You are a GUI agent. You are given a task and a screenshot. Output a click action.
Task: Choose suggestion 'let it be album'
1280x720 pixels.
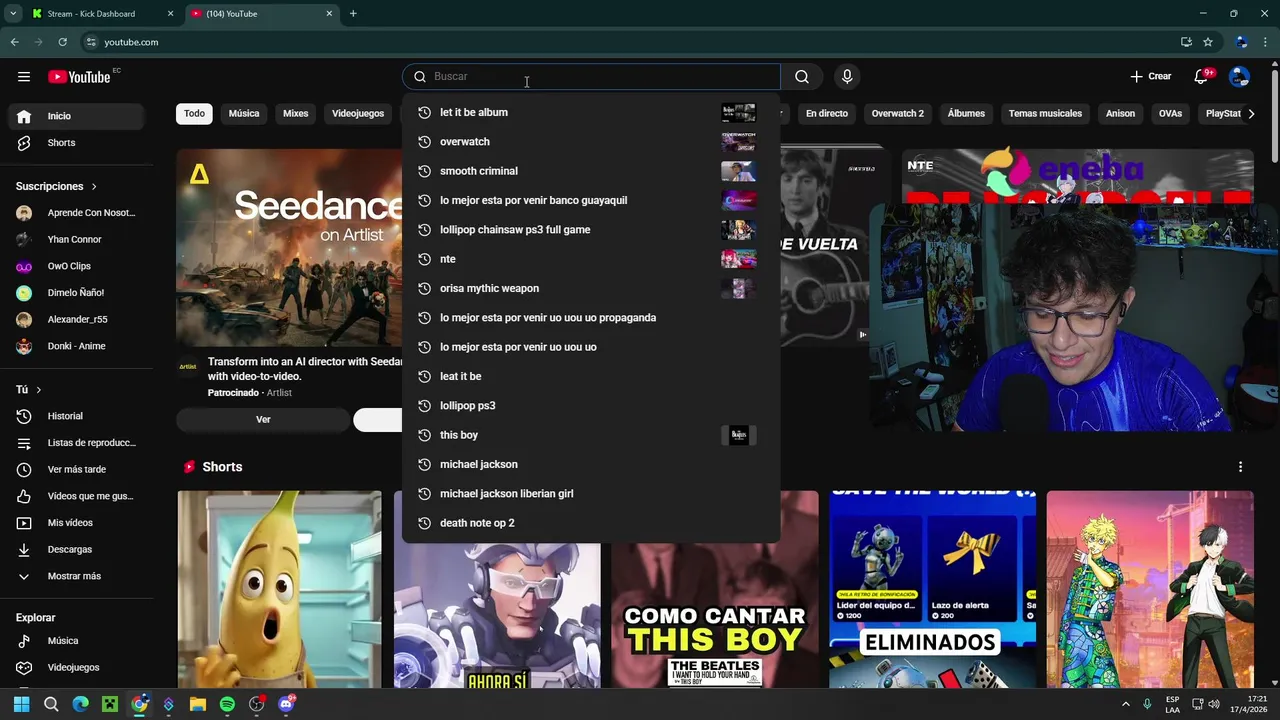pyautogui.click(x=591, y=113)
